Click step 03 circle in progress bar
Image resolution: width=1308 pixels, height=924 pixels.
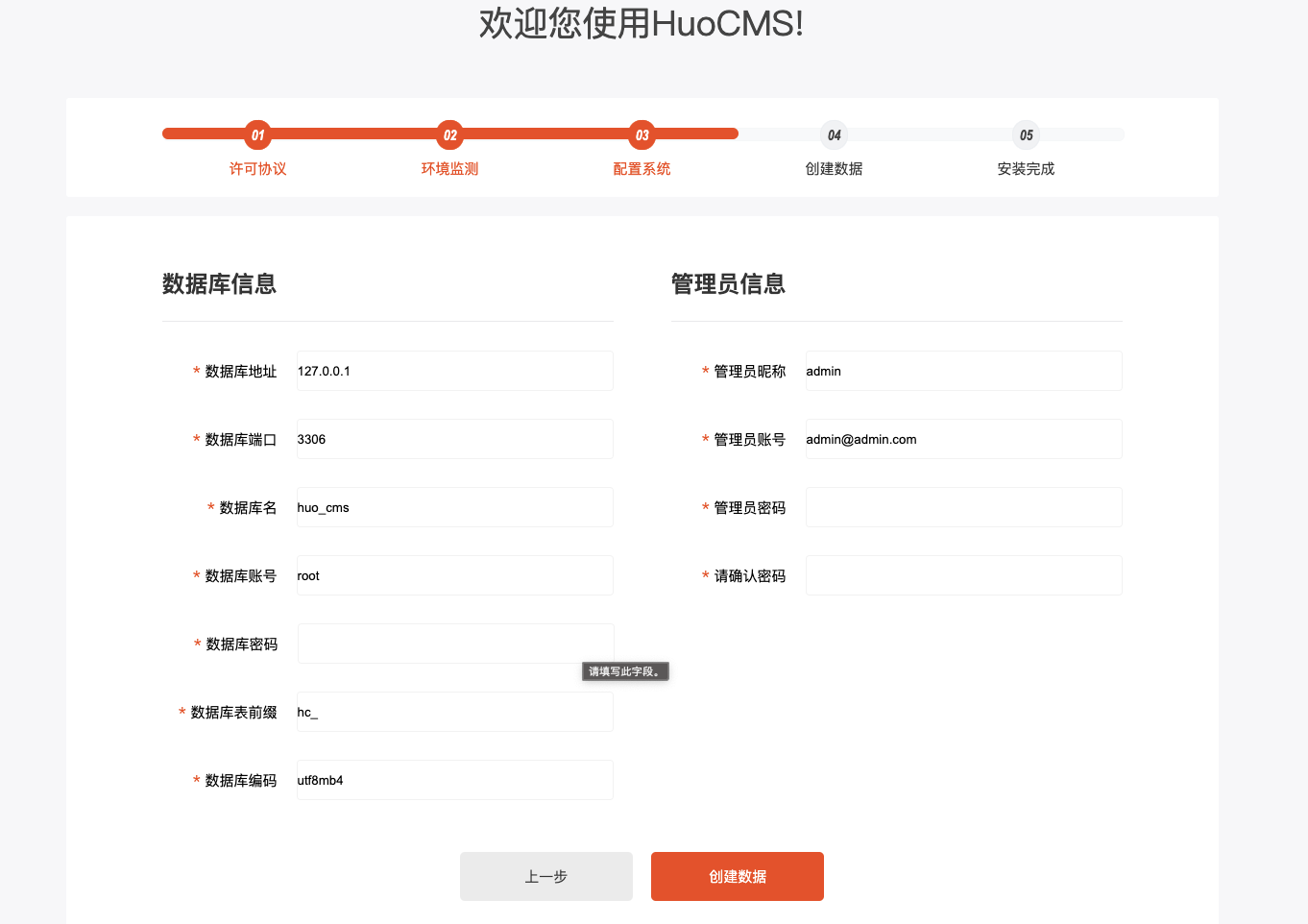pos(642,134)
